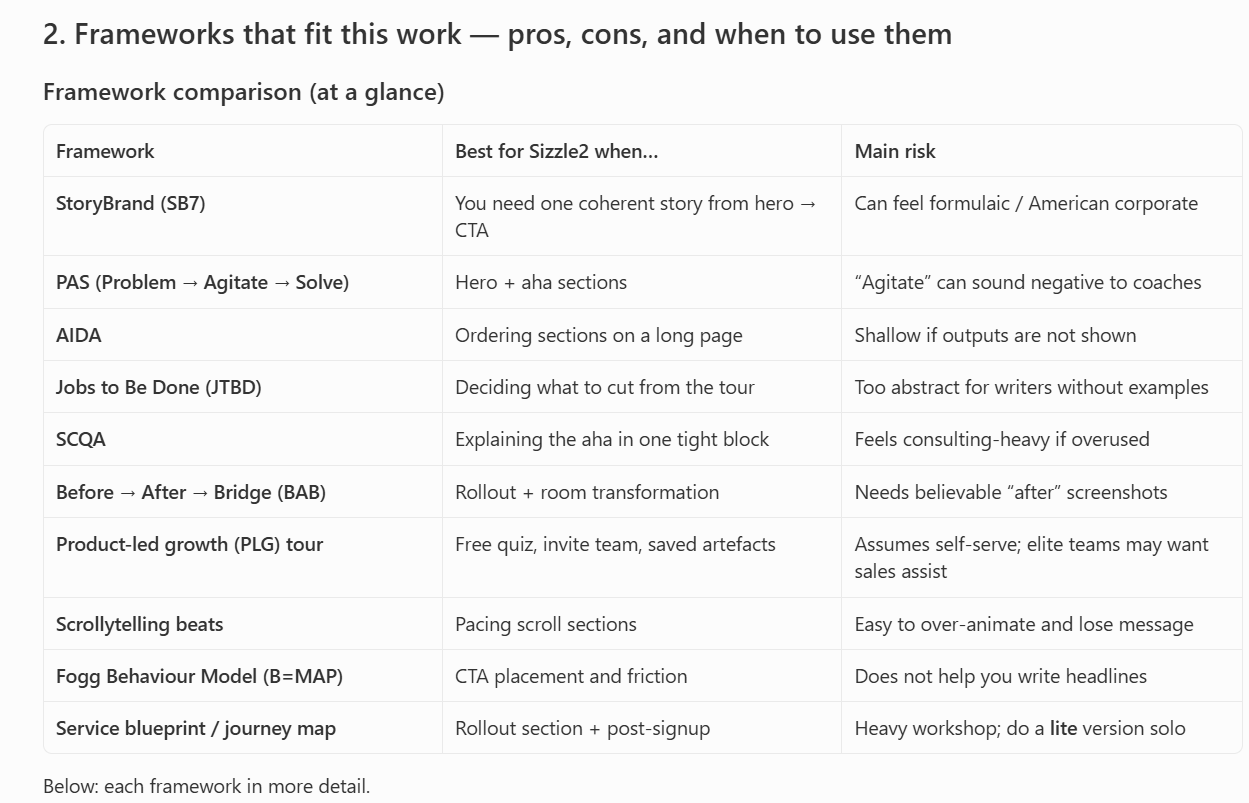The image size is (1249, 803).
Task: Select the StoryBrand (SB7) row label
Action: coord(130,203)
